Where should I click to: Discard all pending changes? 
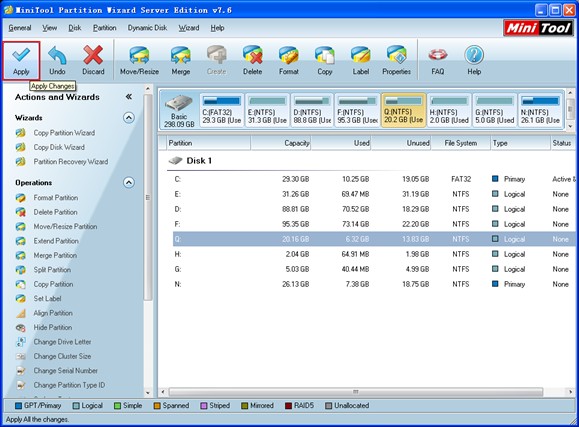(x=93, y=61)
